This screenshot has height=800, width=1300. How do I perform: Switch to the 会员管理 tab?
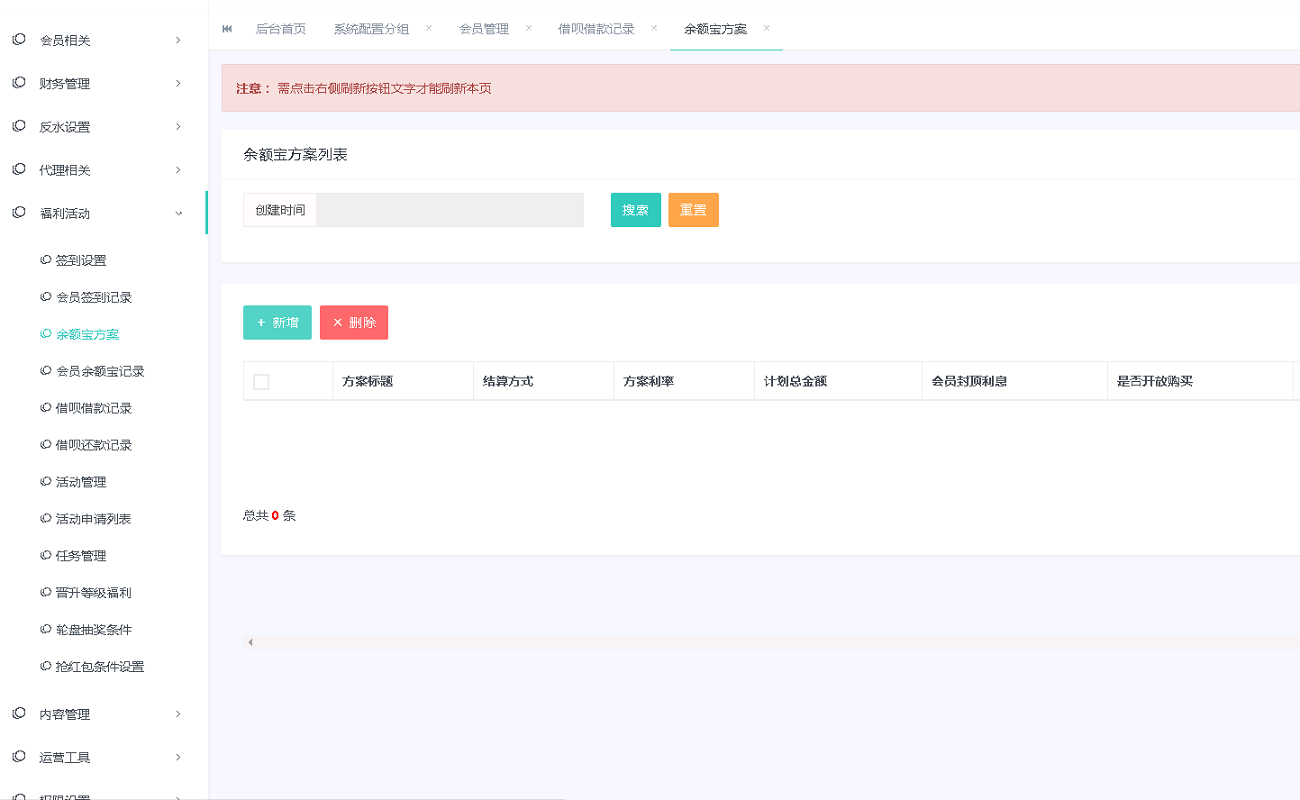[485, 28]
